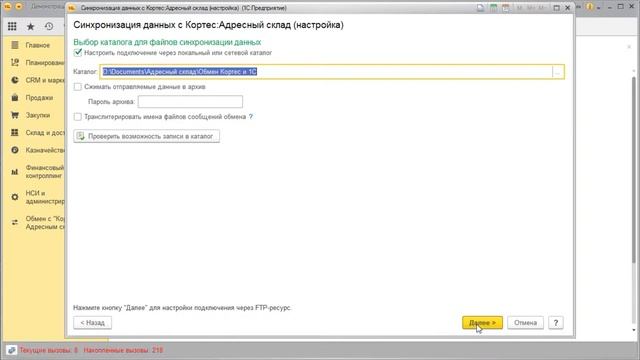The width and height of the screenshot is (640, 360).
Task: Click the Обмен с Кортес arrows icon
Action: tap(15, 222)
